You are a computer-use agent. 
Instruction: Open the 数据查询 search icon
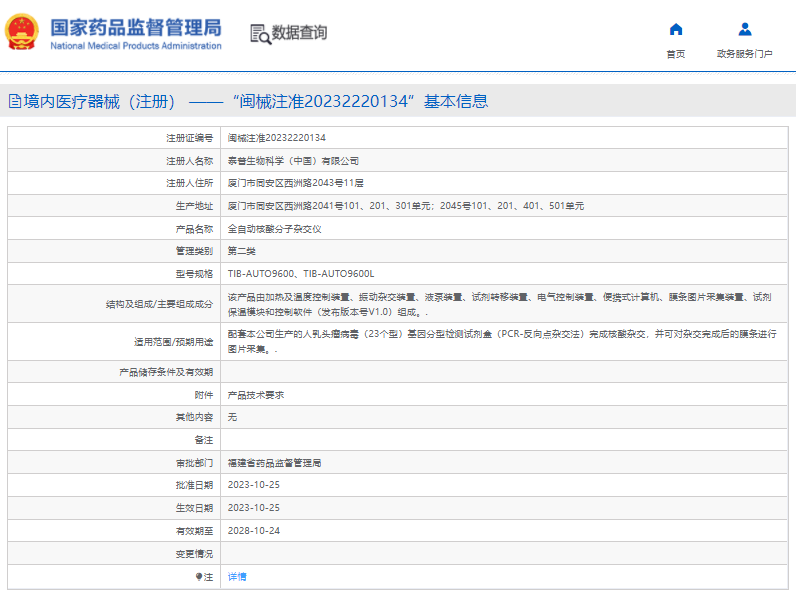[261, 34]
